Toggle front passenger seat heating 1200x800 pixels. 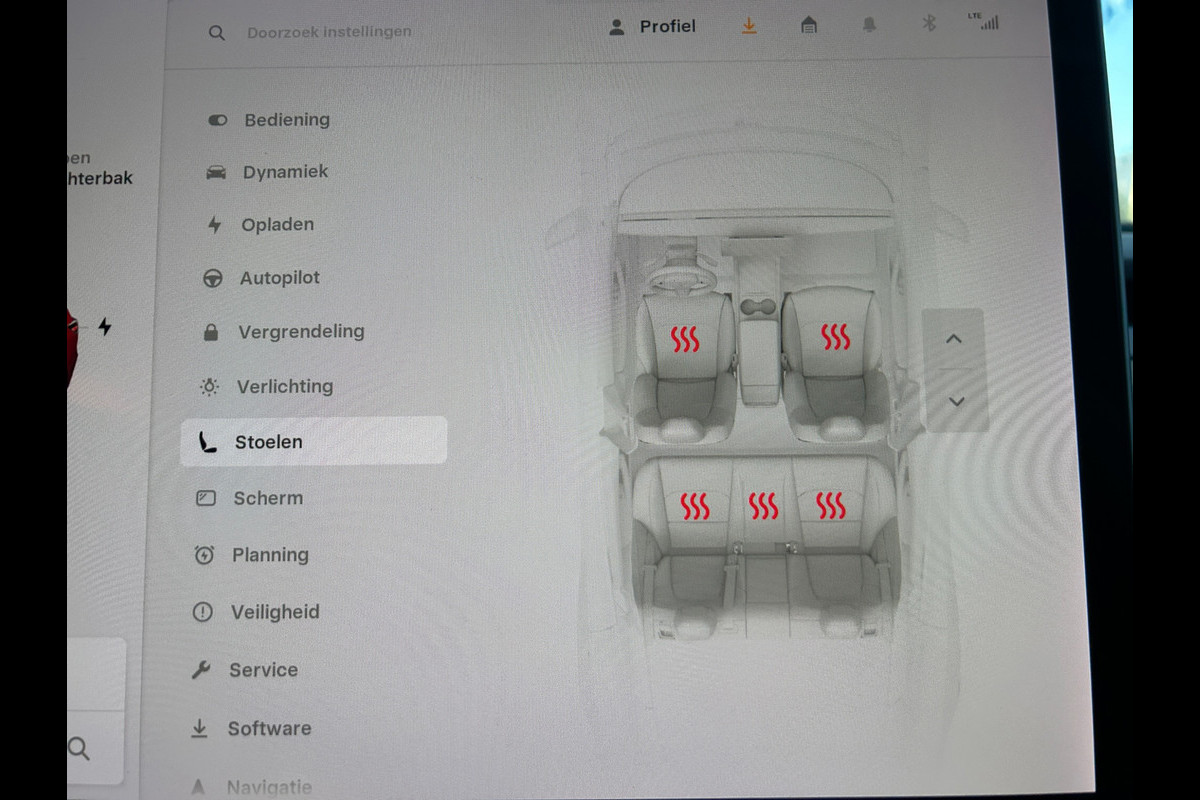[x=835, y=337]
